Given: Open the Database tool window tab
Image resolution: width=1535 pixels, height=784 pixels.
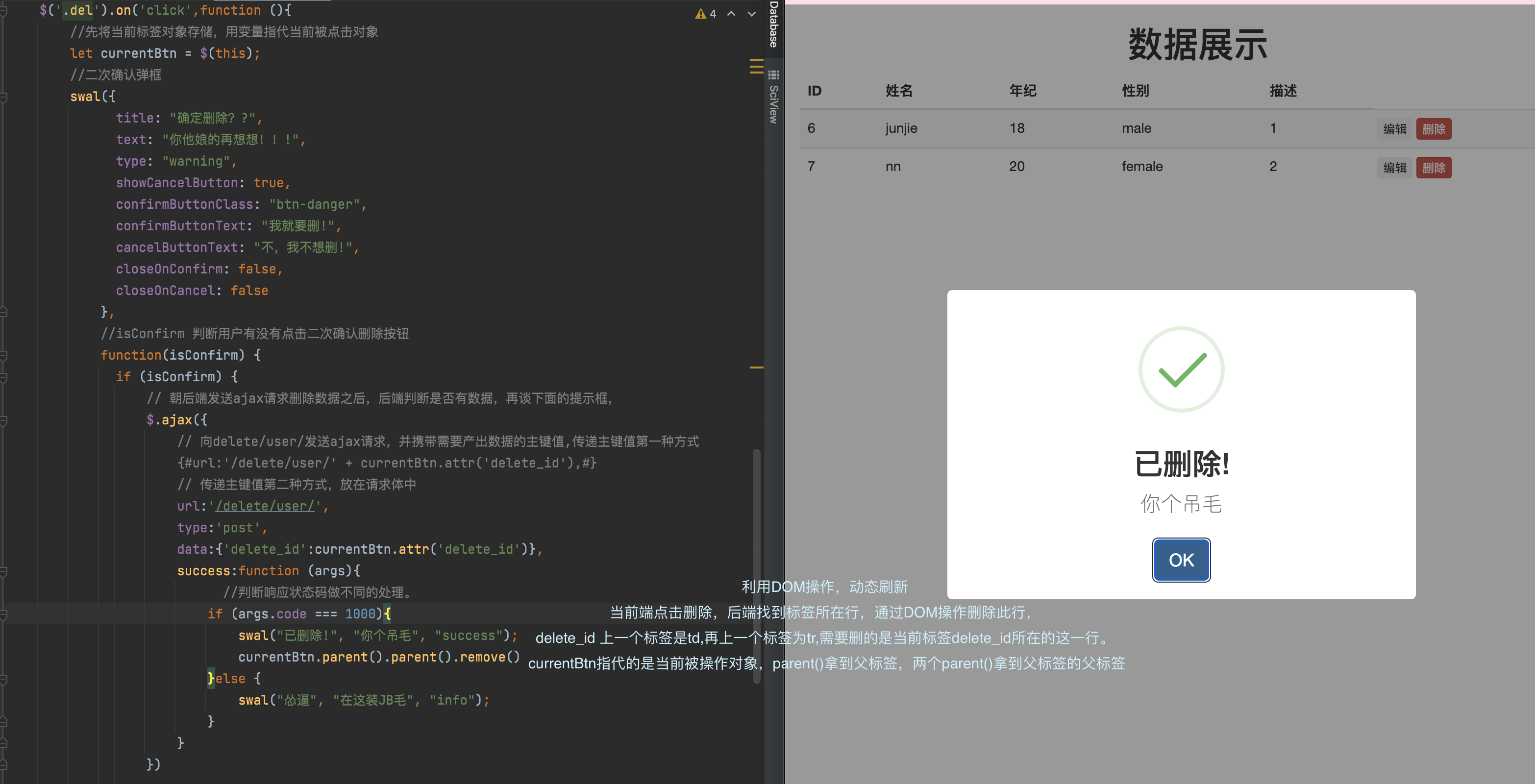Looking at the screenshot, I should (773, 24).
